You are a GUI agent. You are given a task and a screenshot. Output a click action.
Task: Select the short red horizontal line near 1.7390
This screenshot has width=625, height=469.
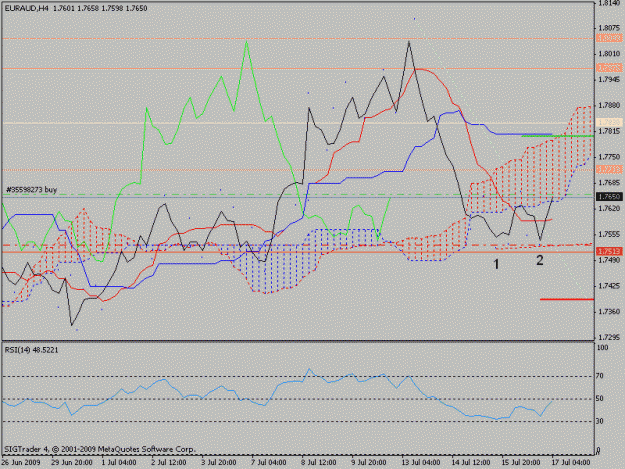pos(567,299)
